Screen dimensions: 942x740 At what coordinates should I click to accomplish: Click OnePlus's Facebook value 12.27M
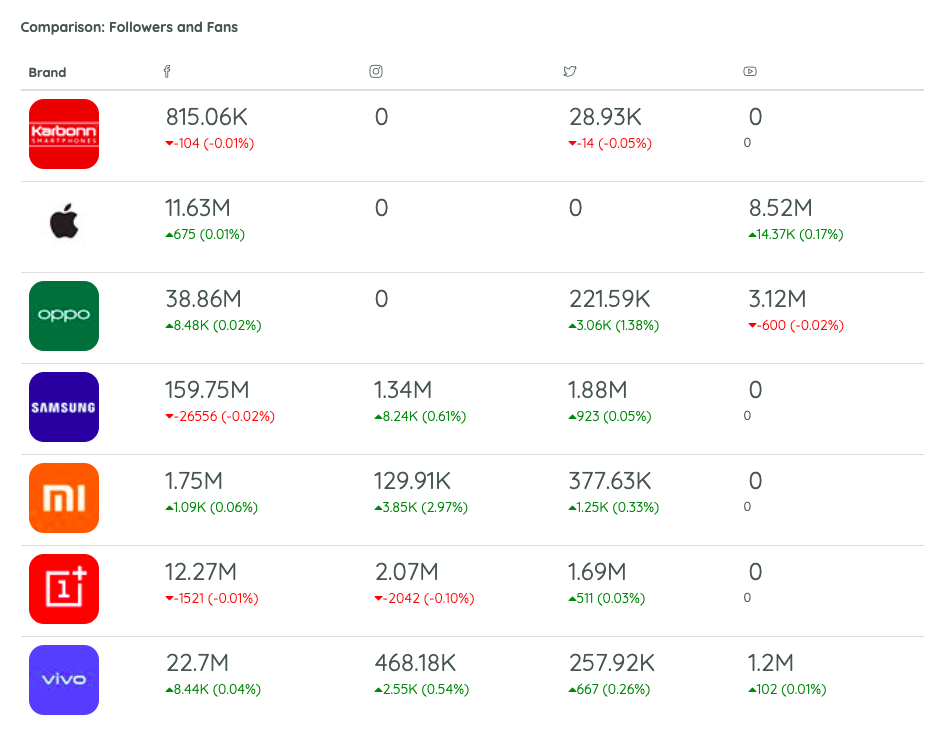click(x=201, y=572)
